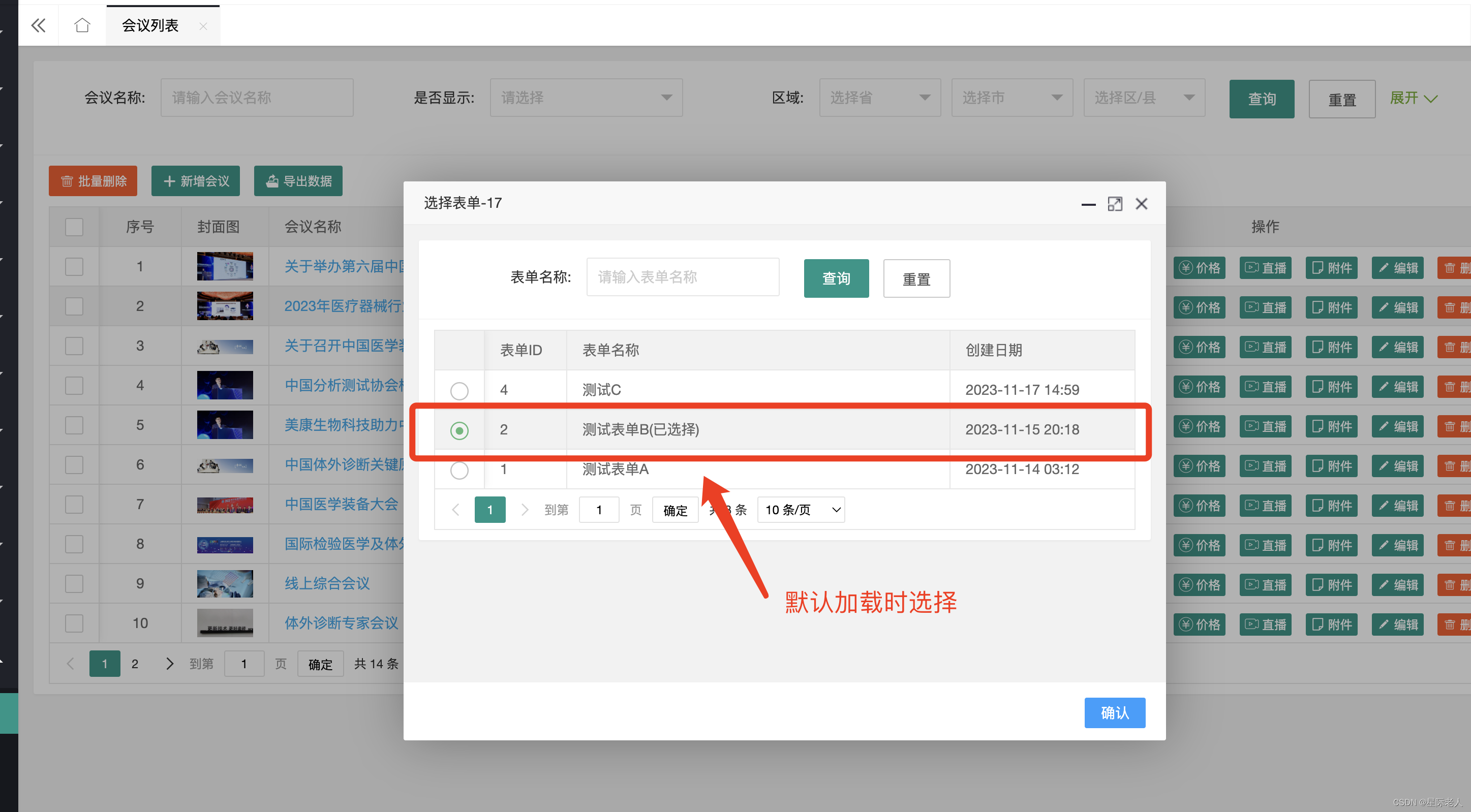This screenshot has height=812, width=1471.
Task: Switch to the 会议列表 tab
Action: point(149,25)
